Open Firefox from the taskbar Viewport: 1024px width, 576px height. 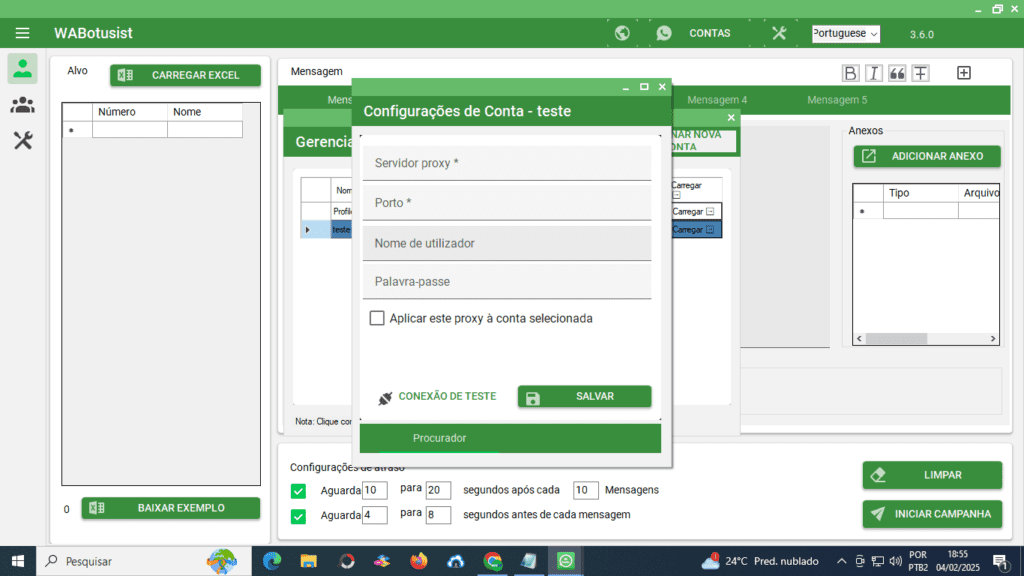[419, 561]
